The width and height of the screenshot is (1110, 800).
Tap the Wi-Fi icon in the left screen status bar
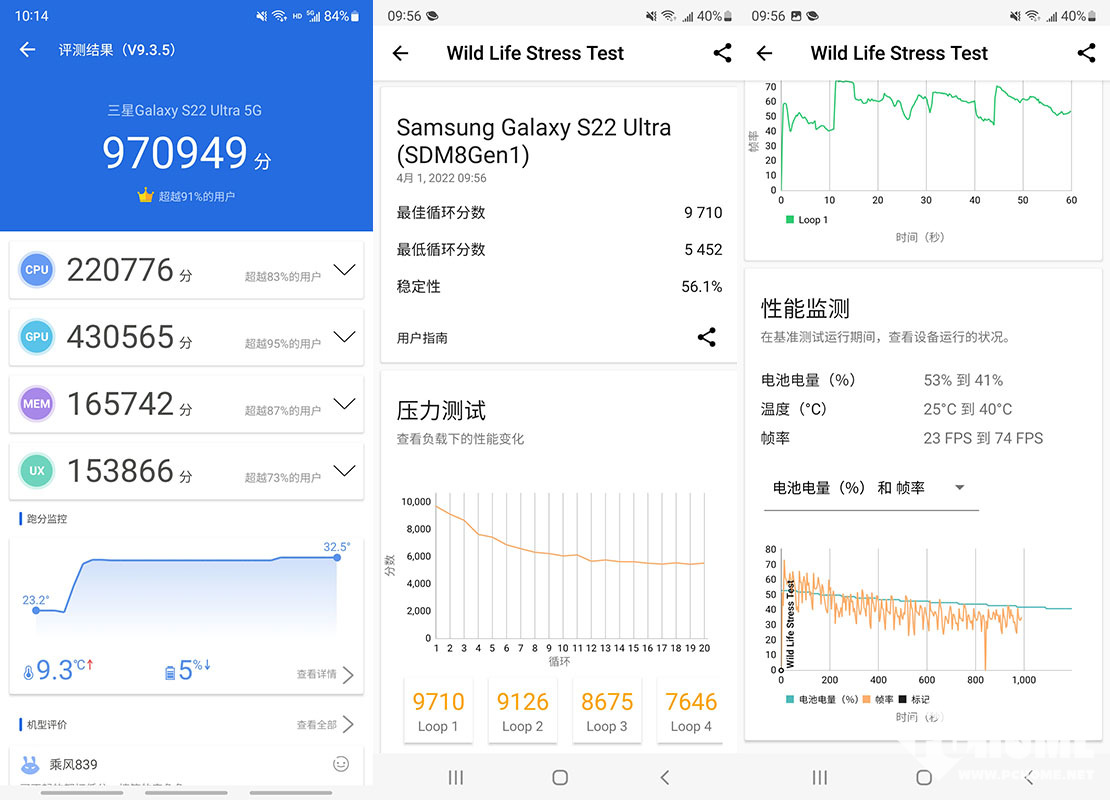coord(280,16)
